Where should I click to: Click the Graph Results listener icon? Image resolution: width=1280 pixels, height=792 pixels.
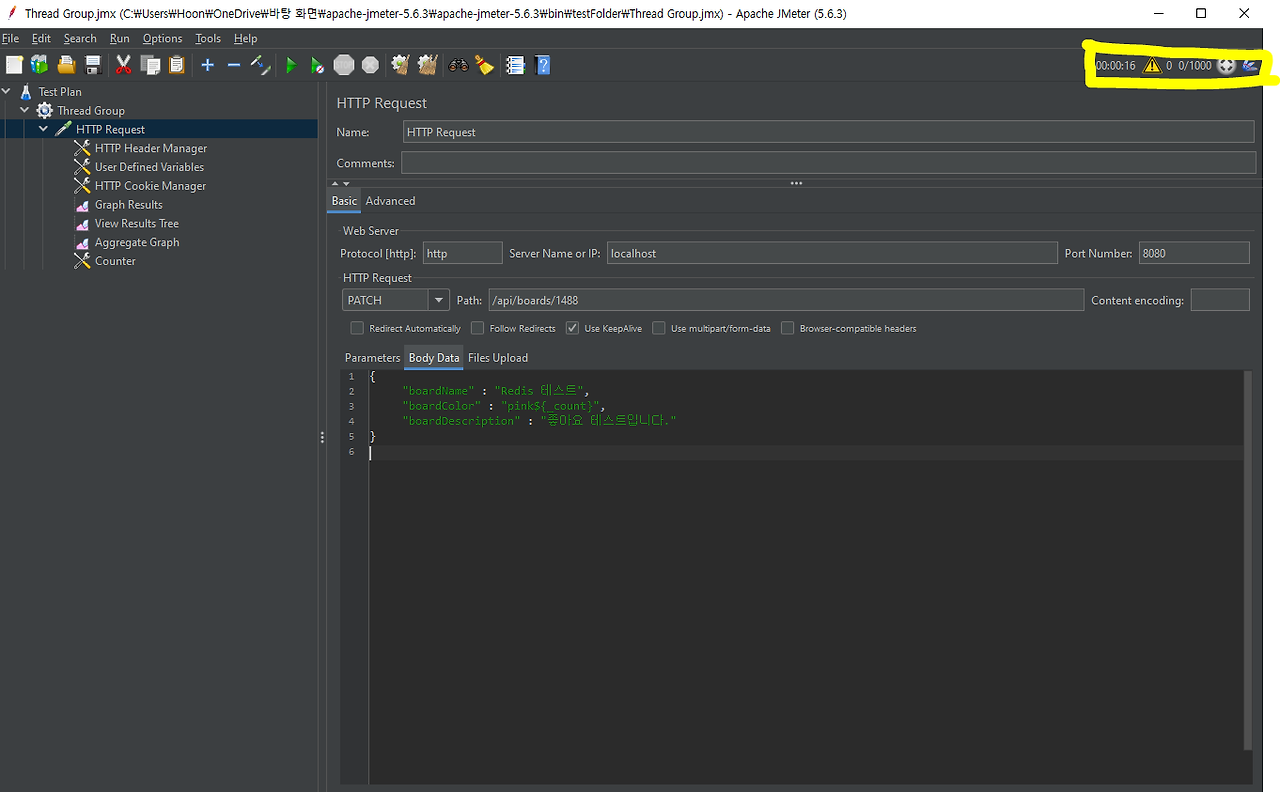(82, 205)
